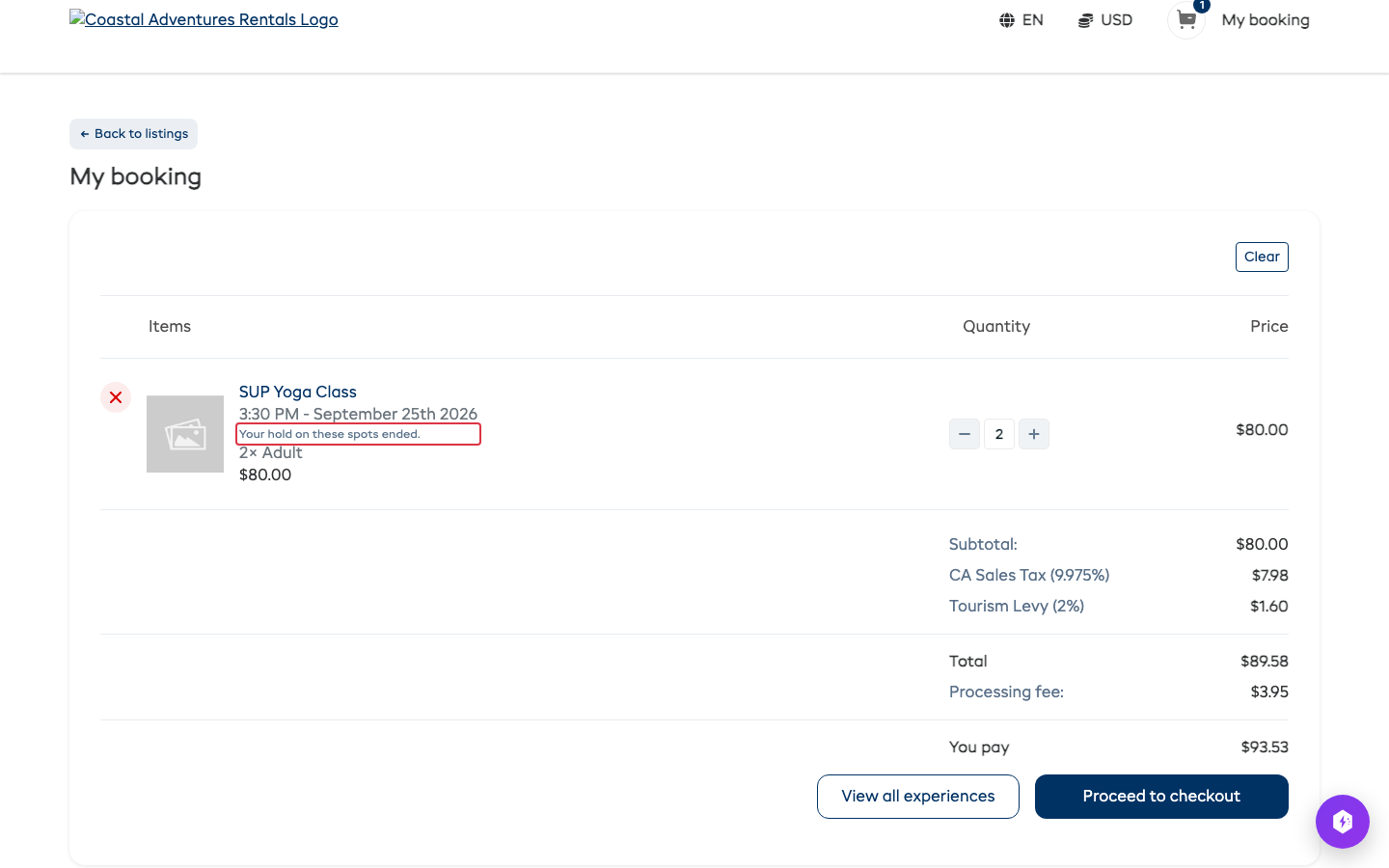Viewport: 1389px width, 868px height.
Task: Open the USD currency selector
Action: [1105, 20]
